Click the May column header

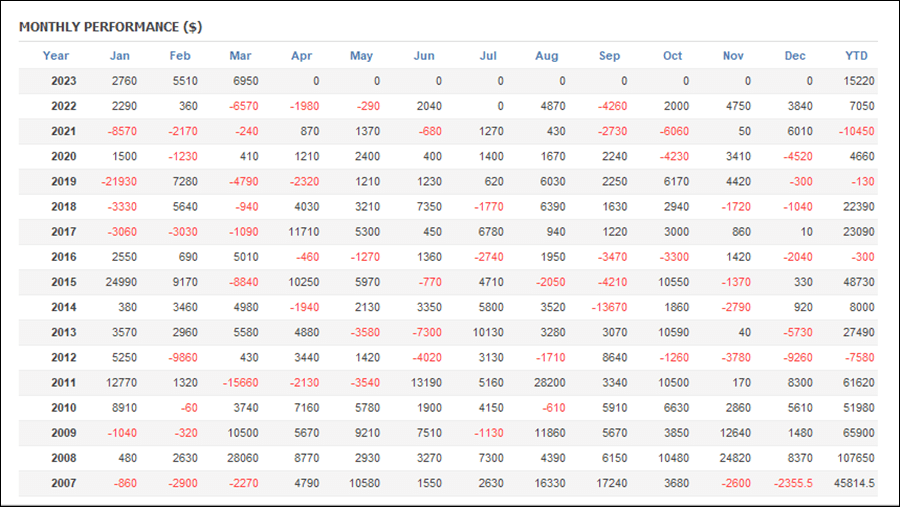pyautogui.click(x=361, y=56)
